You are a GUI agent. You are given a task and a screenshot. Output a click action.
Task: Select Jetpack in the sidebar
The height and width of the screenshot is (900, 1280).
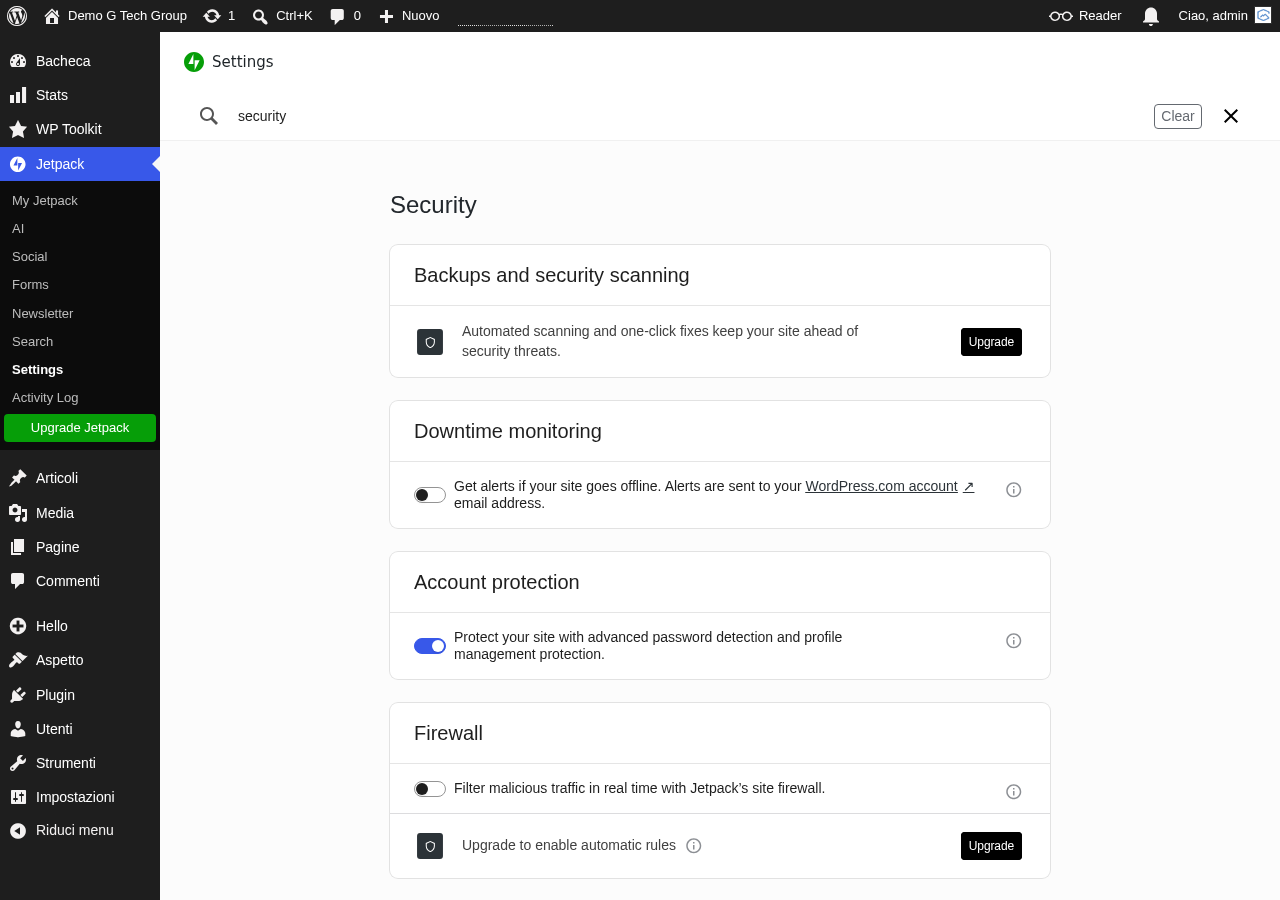(80, 164)
